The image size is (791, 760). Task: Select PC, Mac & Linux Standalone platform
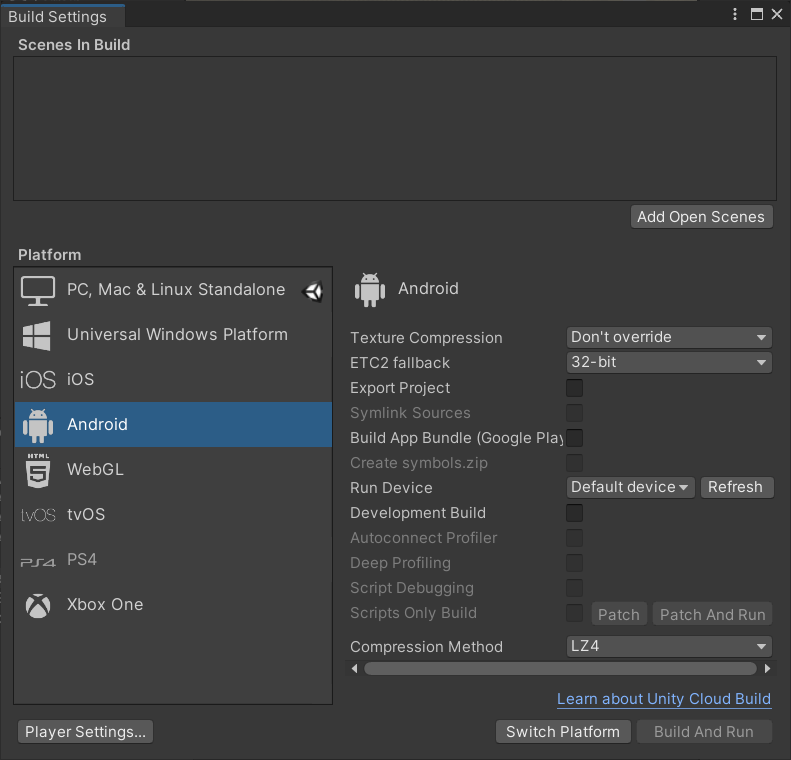point(173,290)
